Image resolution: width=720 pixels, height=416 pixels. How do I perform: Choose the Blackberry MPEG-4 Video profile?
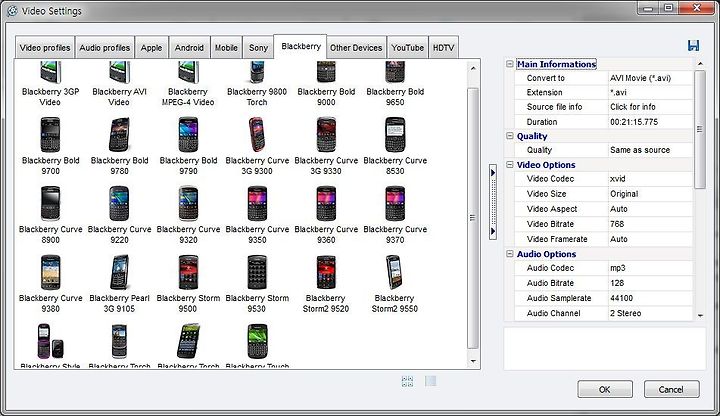(188, 73)
